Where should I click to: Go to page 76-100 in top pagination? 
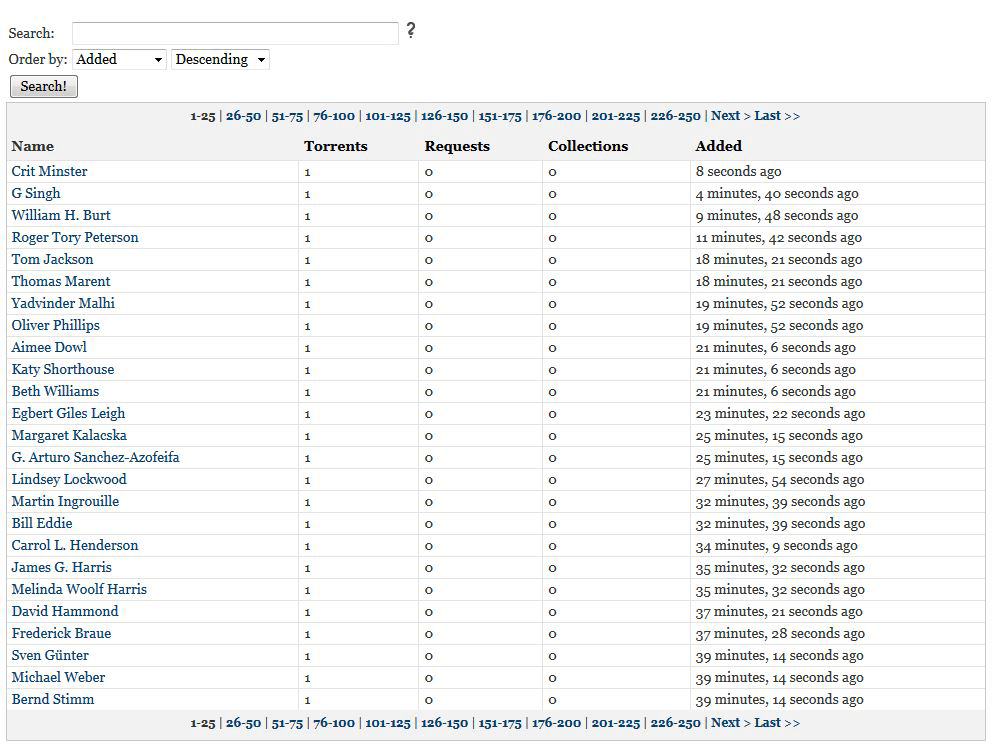(334, 116)
